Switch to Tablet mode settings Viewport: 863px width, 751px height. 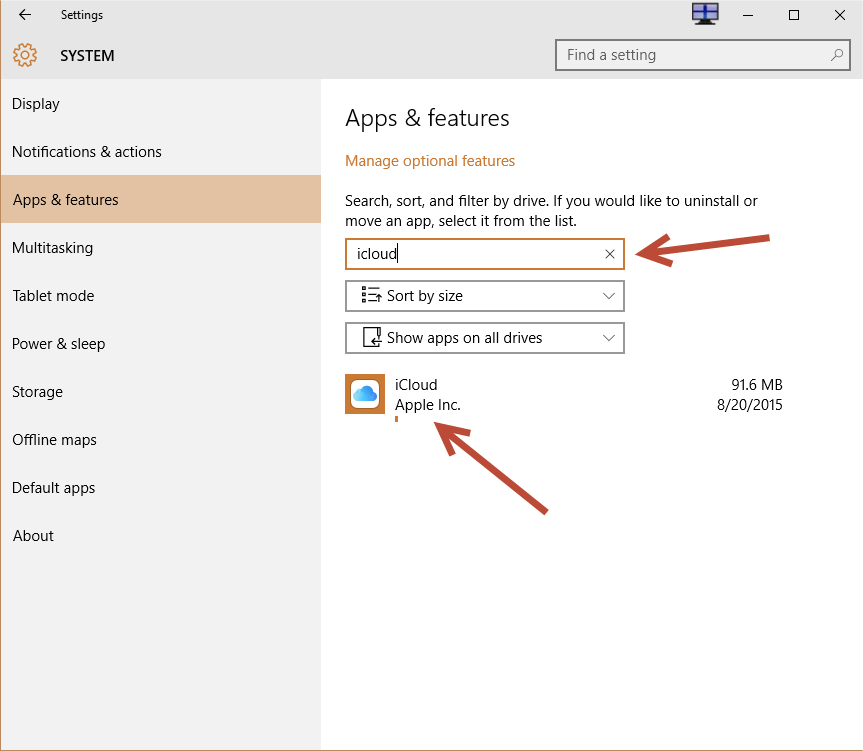(53, 296)
